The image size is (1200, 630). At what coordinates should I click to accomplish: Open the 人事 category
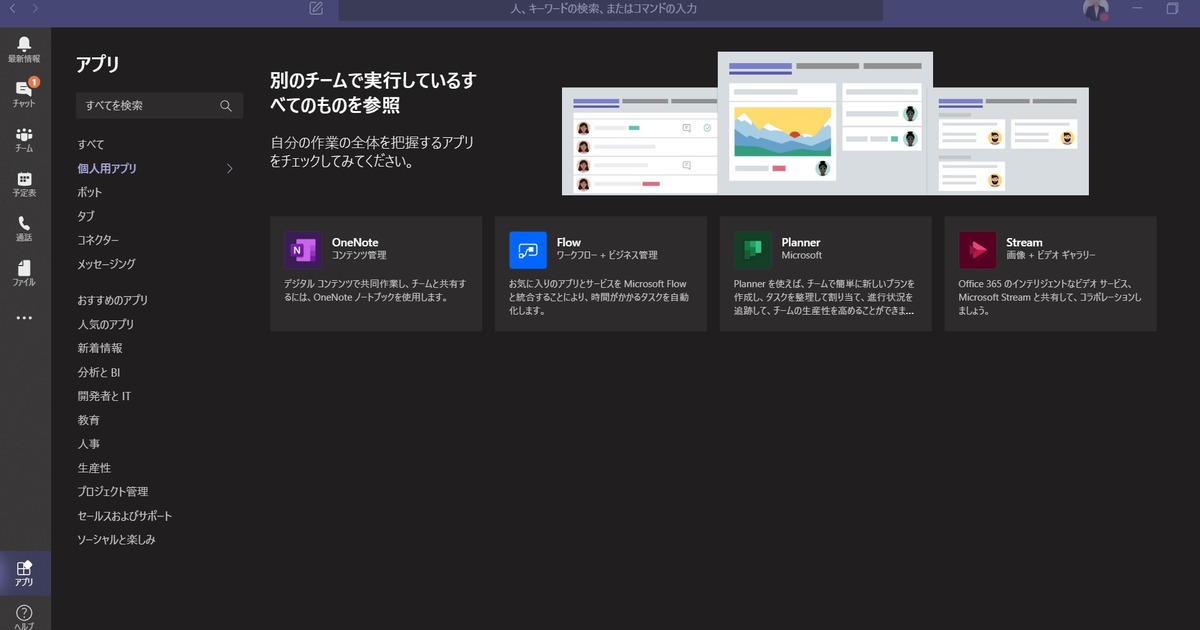pos(89,445)
